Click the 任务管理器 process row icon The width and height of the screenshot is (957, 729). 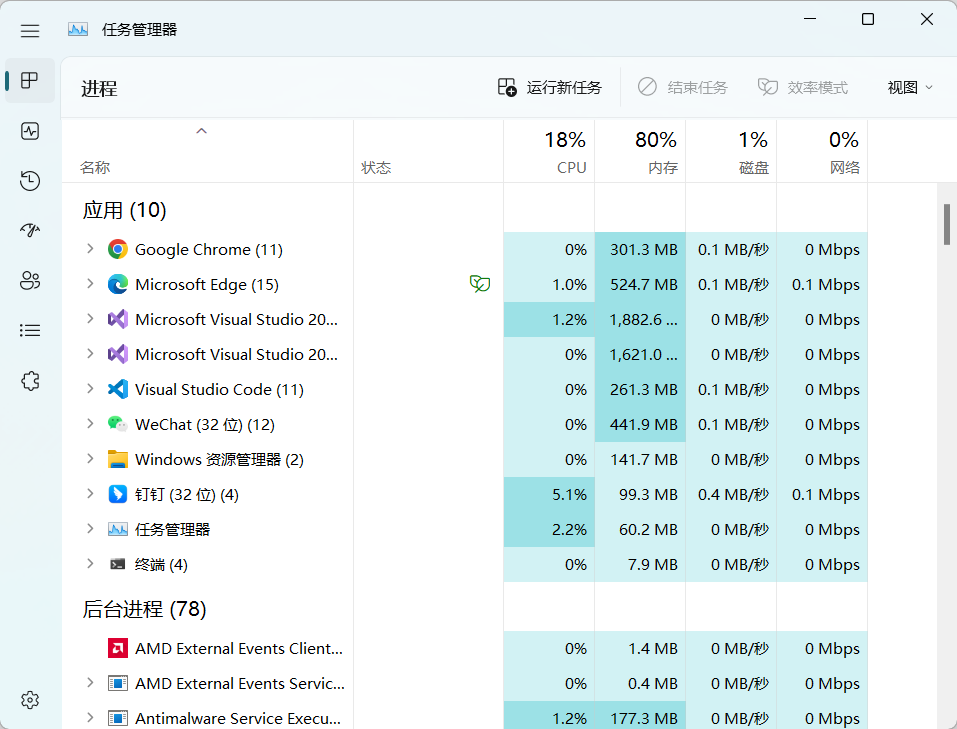tap(118, 529)
